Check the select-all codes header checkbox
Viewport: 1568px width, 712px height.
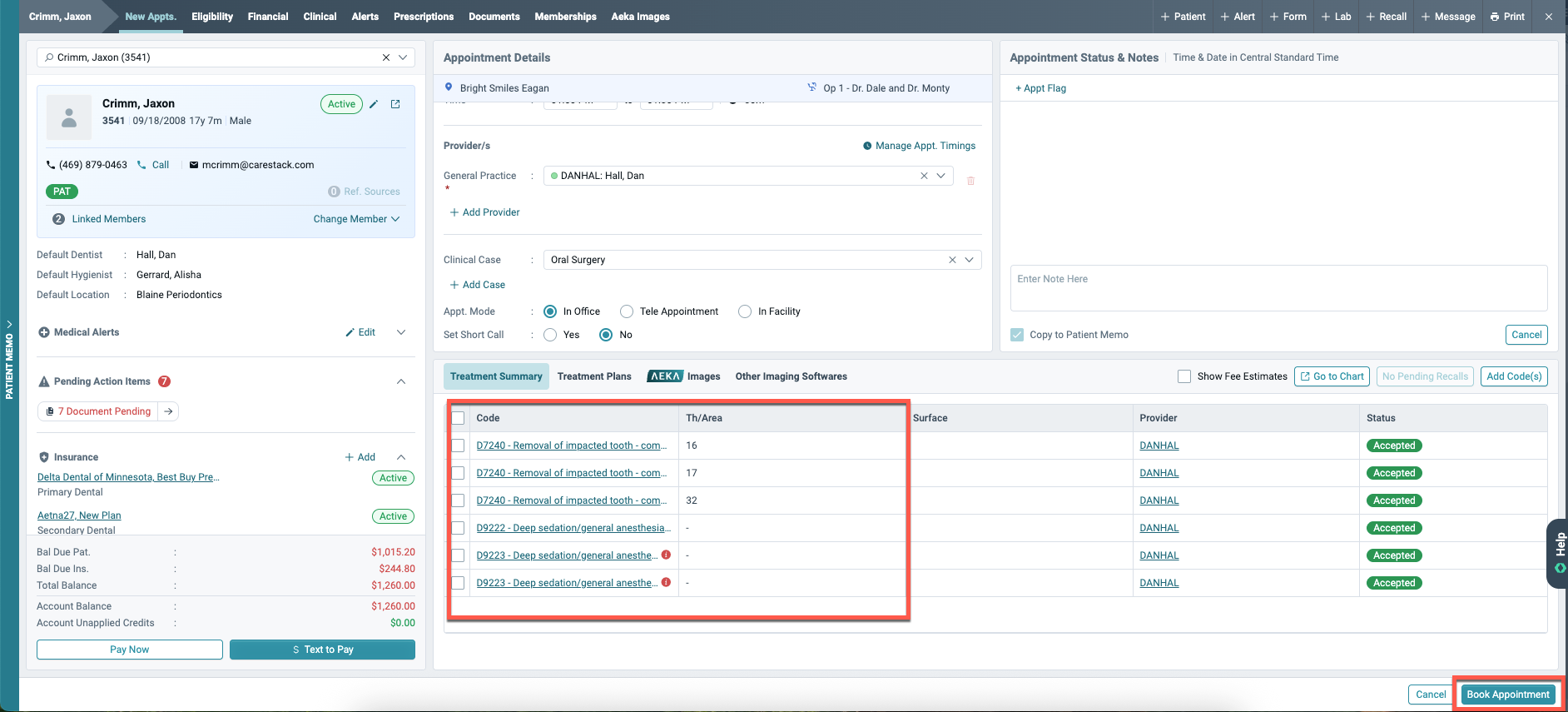point(458,418)
